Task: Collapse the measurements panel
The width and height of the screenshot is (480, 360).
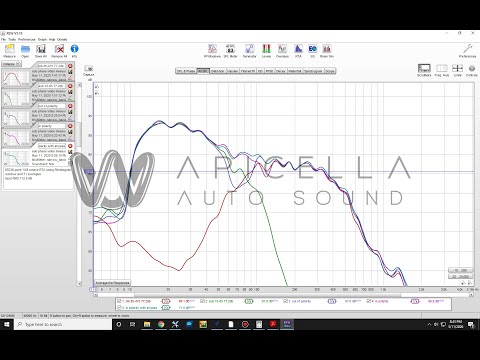Action: point(12,64)
